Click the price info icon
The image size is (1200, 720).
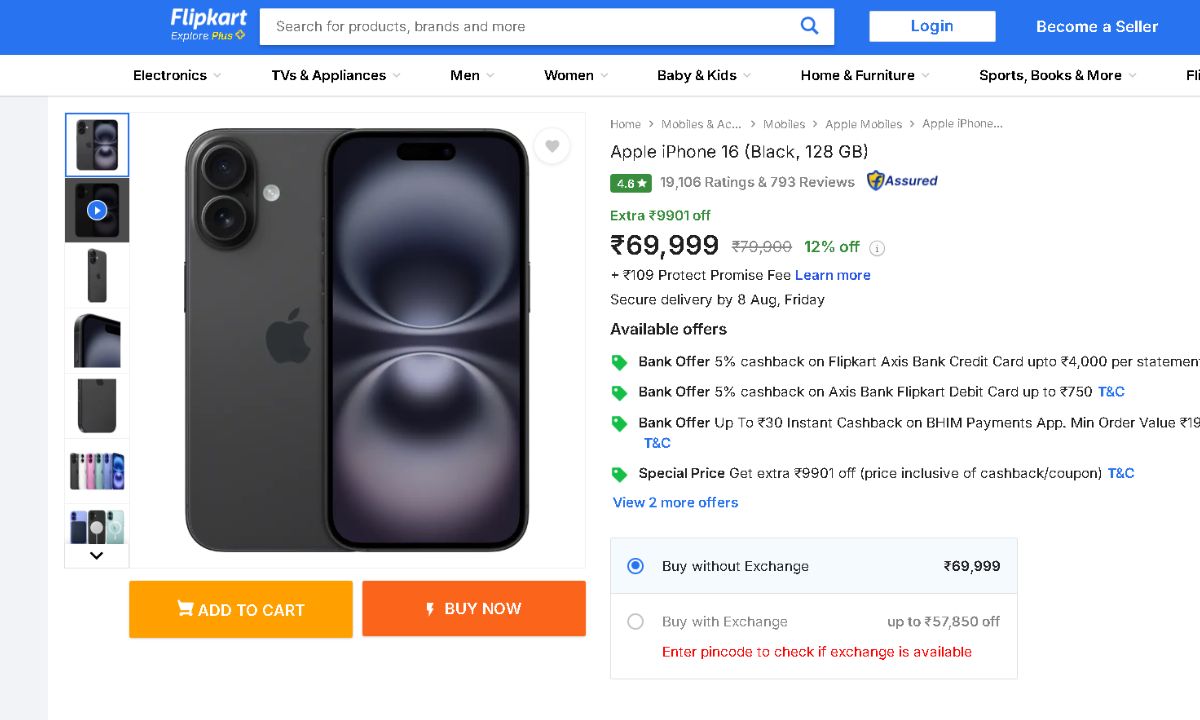(877, 248)
